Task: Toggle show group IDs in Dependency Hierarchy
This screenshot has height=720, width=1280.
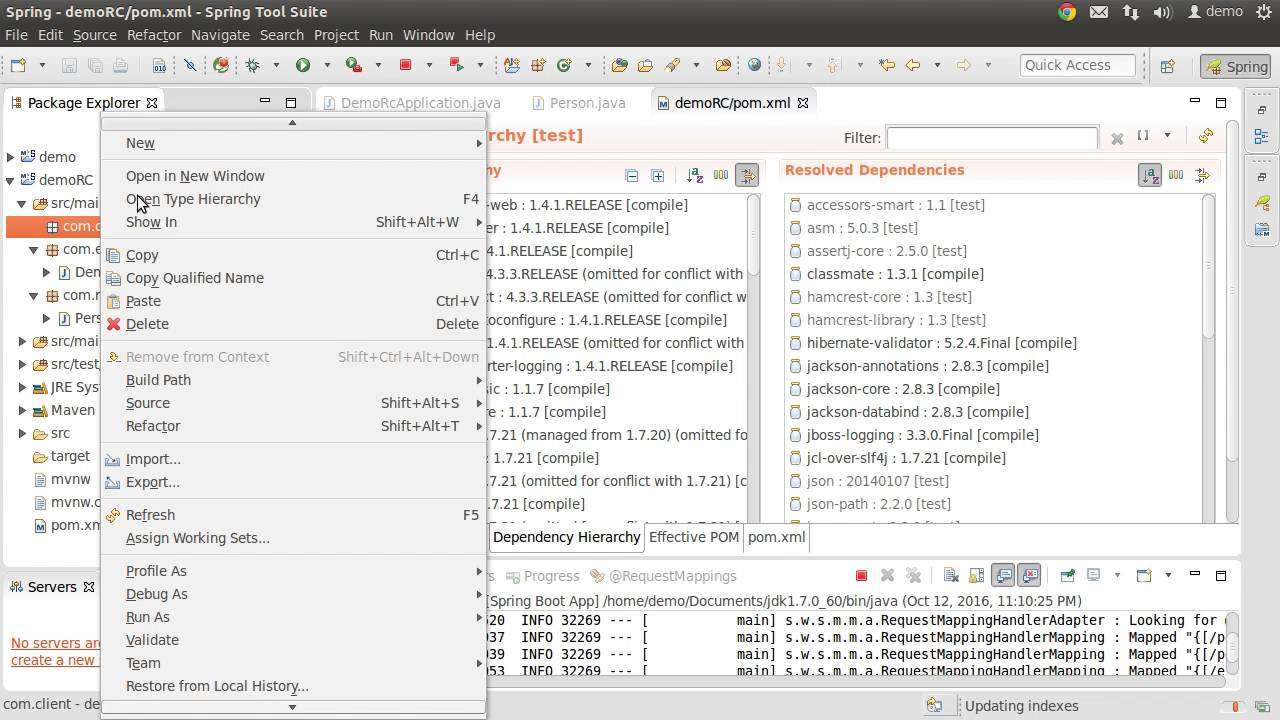Action: [x=721, y=175]
